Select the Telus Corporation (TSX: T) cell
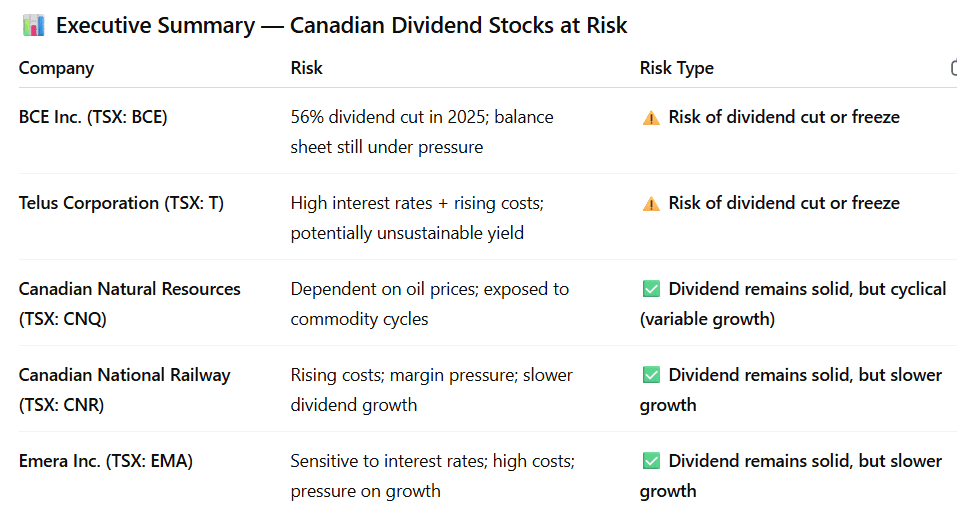957x528 pixels. (x=121, y=203)
